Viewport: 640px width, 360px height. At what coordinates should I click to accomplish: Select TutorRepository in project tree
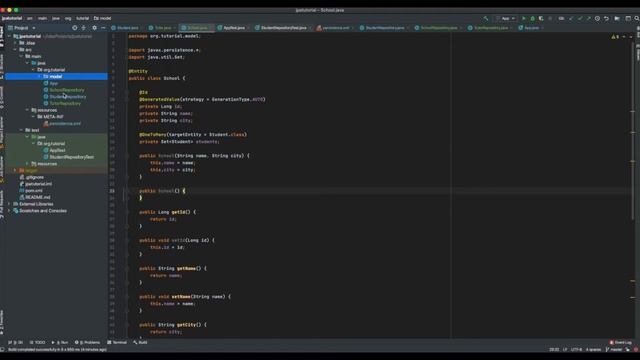click(65, 103)
